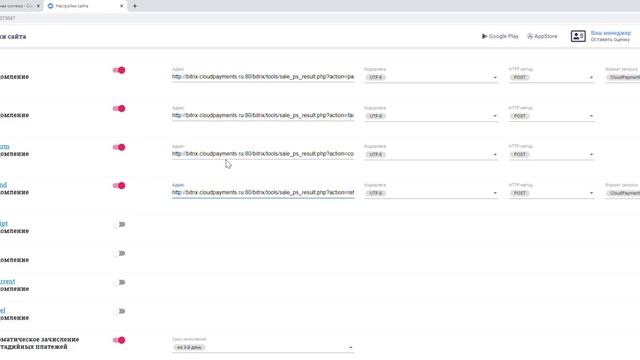This screenshot has height=360, width=640.
Task: Open the manager contact card icon
Action: [x=578, y=36]
